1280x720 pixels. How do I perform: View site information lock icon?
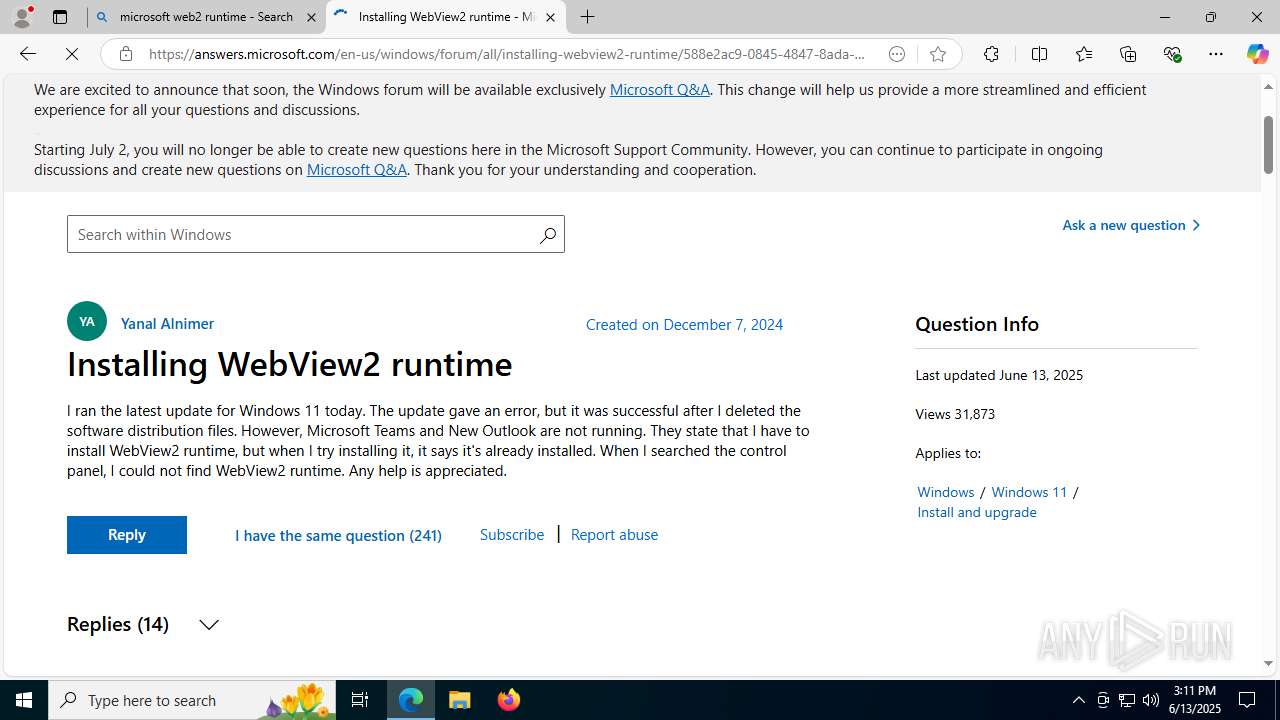125,54
